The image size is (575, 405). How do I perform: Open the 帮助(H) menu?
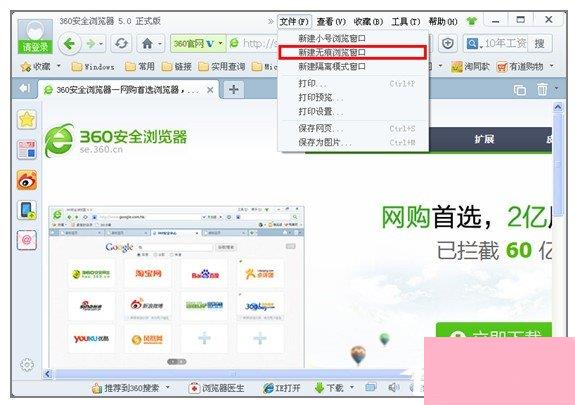(x=443, y=22)
